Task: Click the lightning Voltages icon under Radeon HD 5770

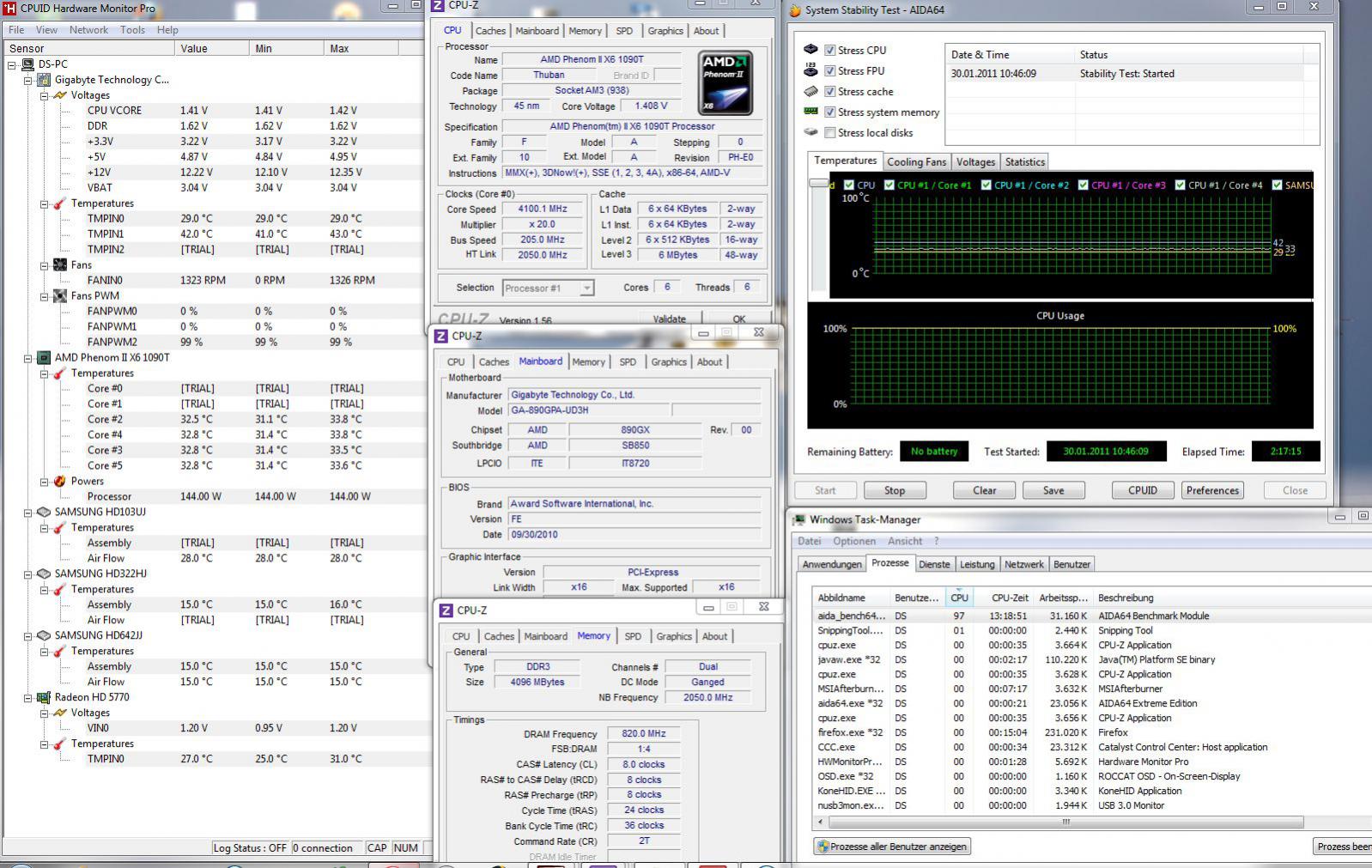Action: (60, 713)
